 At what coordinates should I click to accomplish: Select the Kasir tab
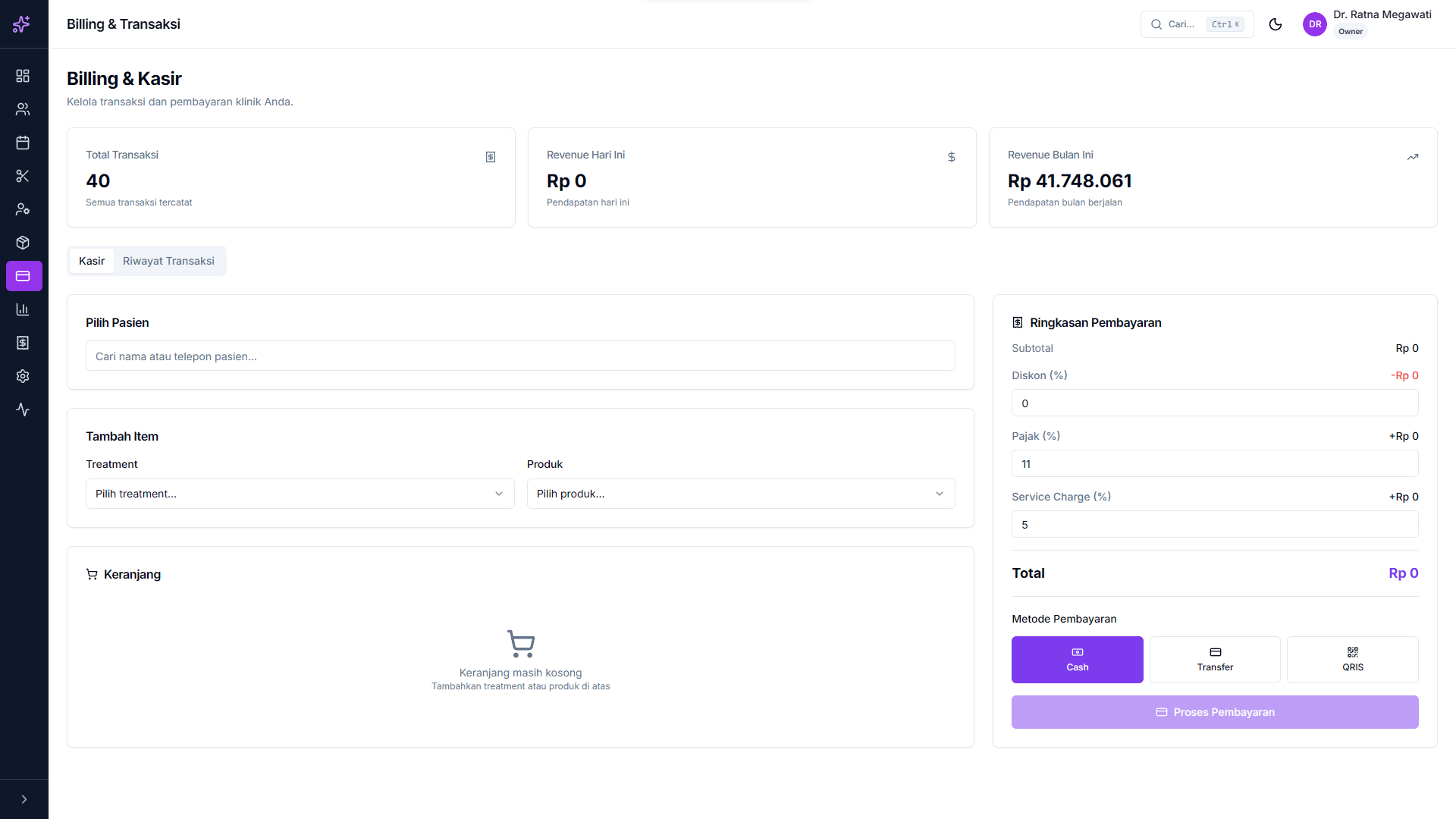(92, 261)
